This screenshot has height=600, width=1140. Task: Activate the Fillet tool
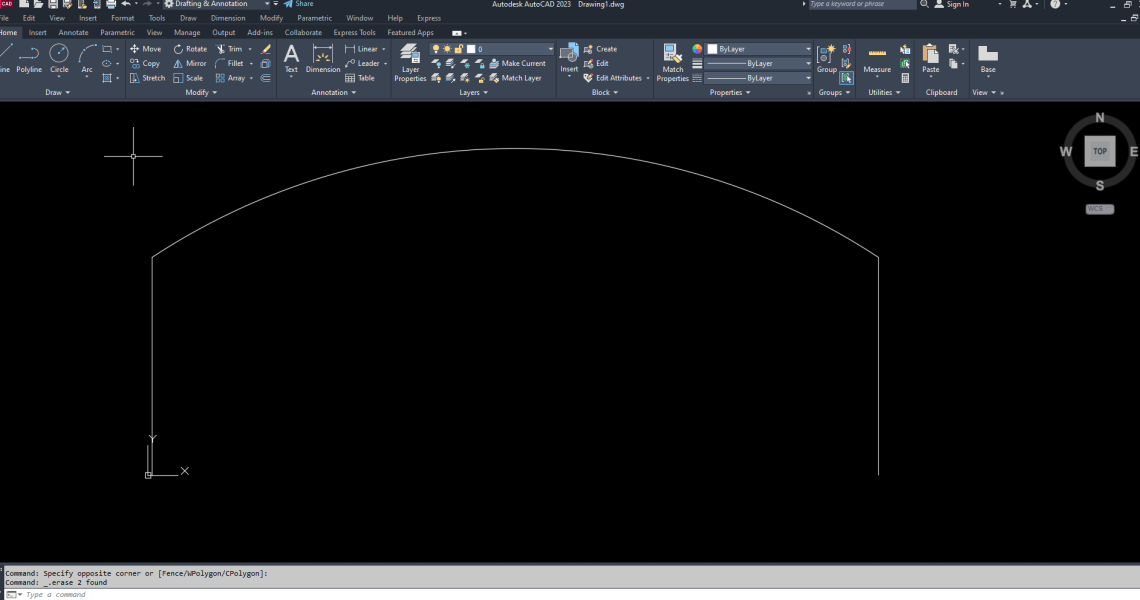[x=229, y=63]
